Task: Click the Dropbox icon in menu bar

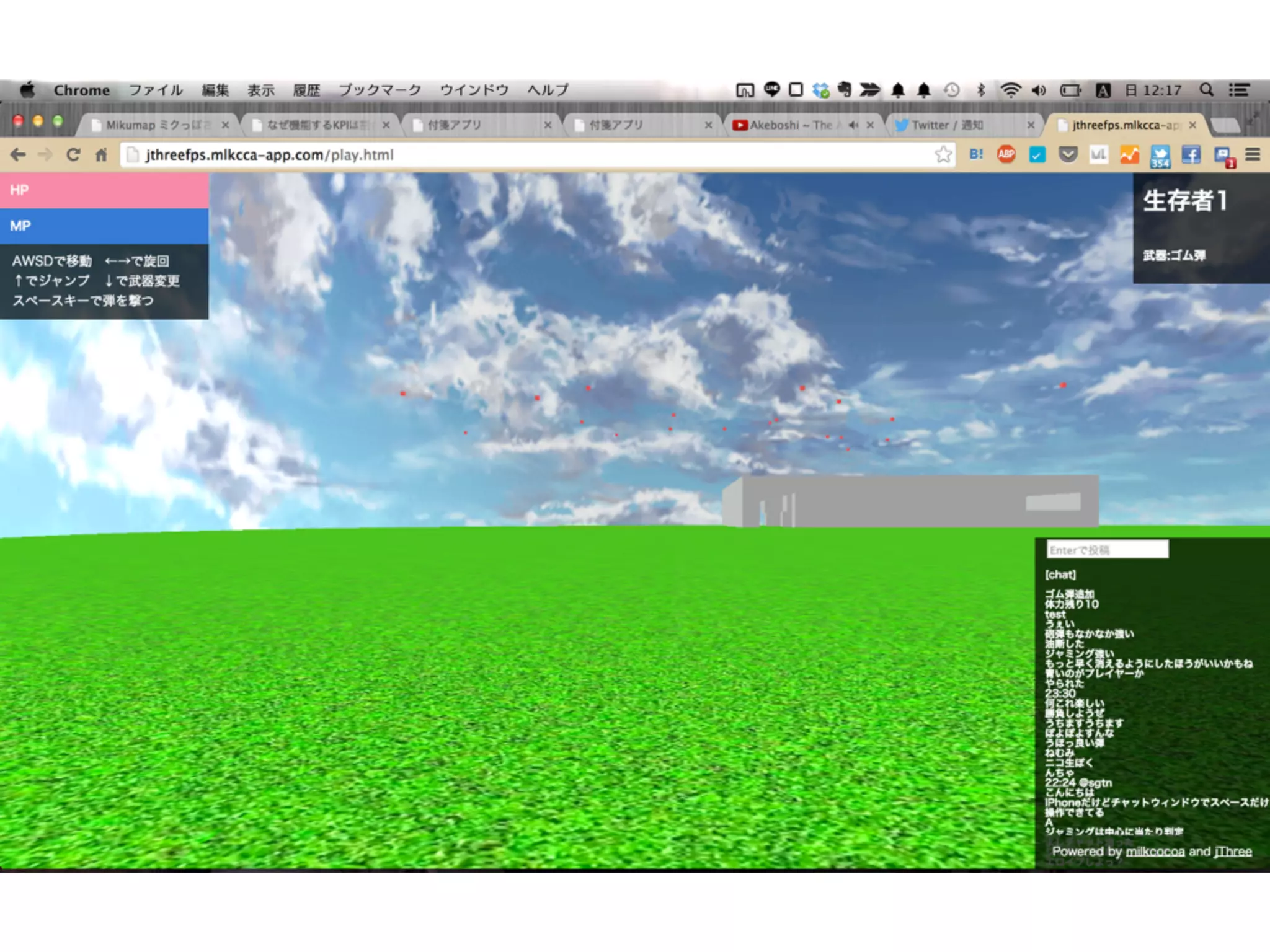Action: click(x=820, y=90)
